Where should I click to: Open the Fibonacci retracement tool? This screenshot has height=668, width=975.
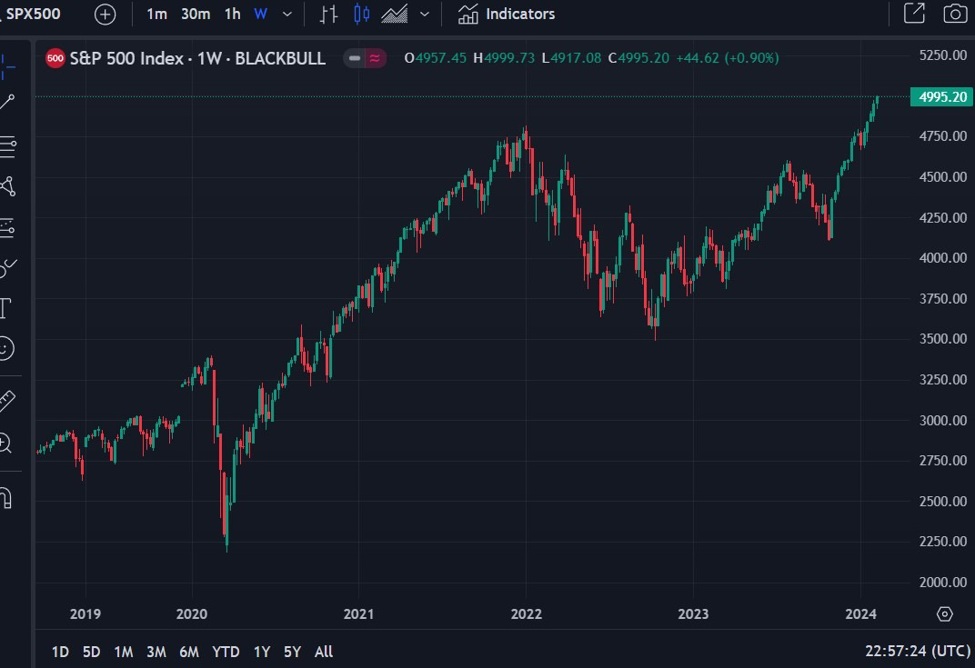[7, 146]
